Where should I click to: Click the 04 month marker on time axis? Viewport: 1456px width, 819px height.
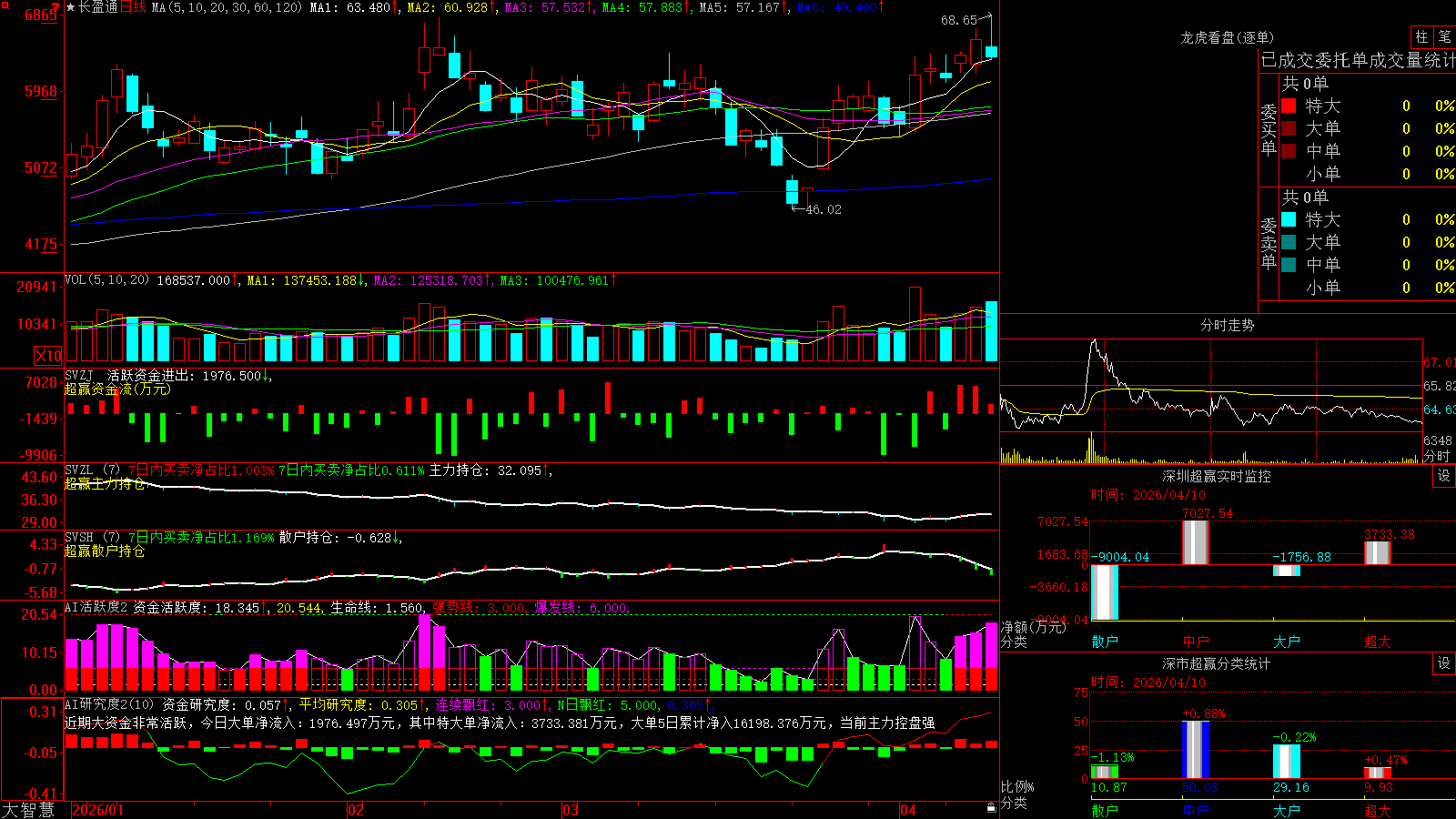[907, 810]
